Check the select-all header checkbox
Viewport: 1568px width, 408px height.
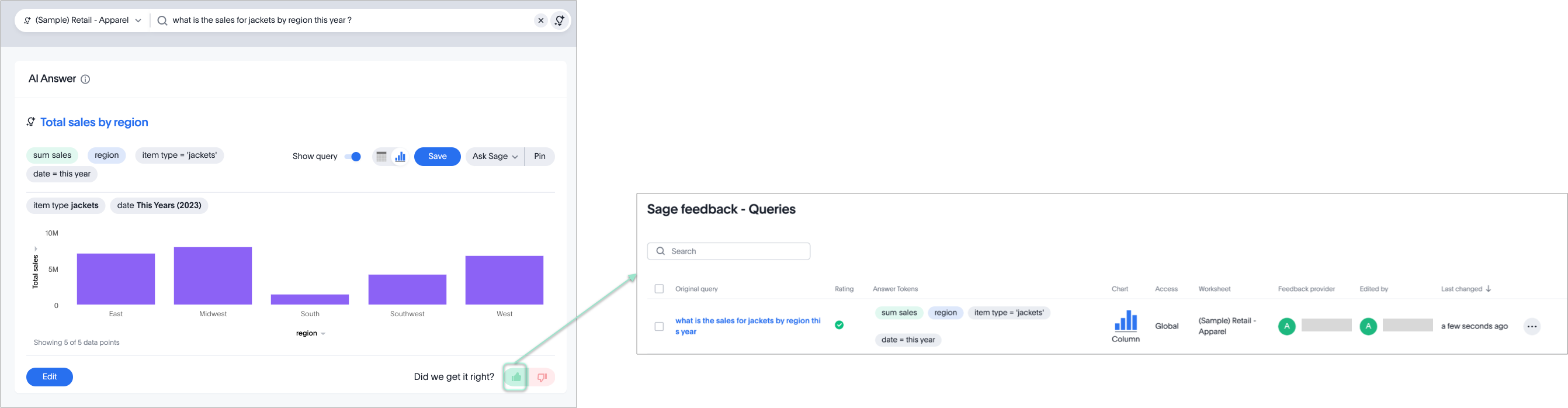point(659,289)
